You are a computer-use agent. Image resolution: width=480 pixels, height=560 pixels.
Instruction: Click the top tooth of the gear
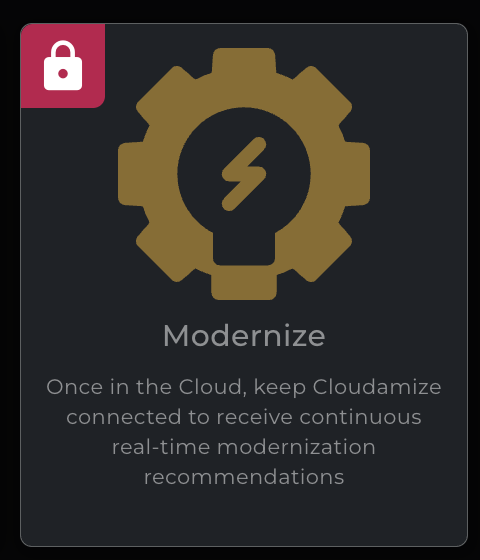[x=244, y=61]
